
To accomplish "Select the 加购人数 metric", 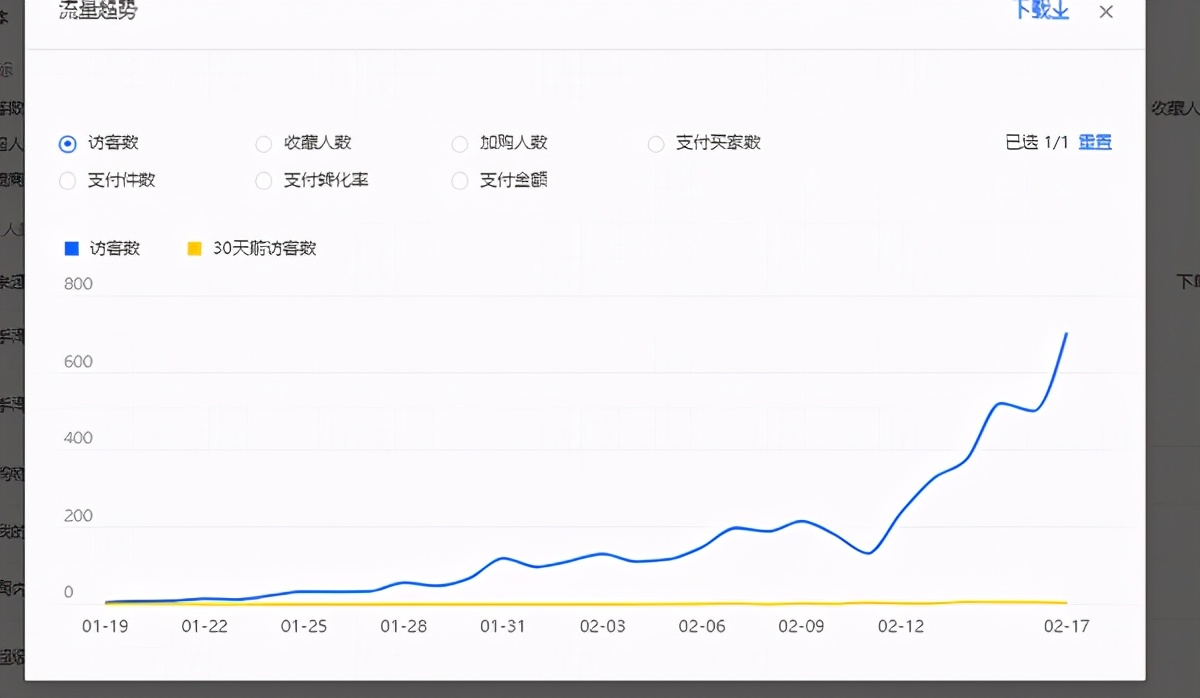I will pyautogui.click(x=459, y=143).
